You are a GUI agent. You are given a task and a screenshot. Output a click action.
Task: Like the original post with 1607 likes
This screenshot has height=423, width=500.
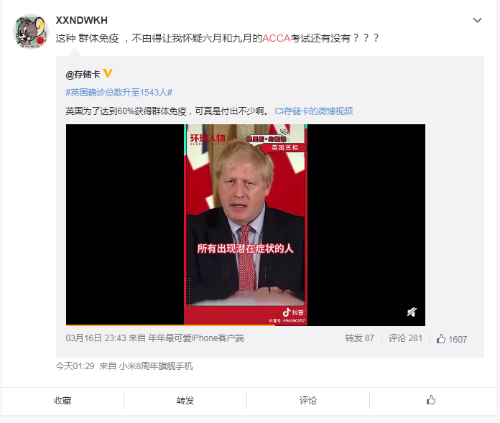pos(452,339)
